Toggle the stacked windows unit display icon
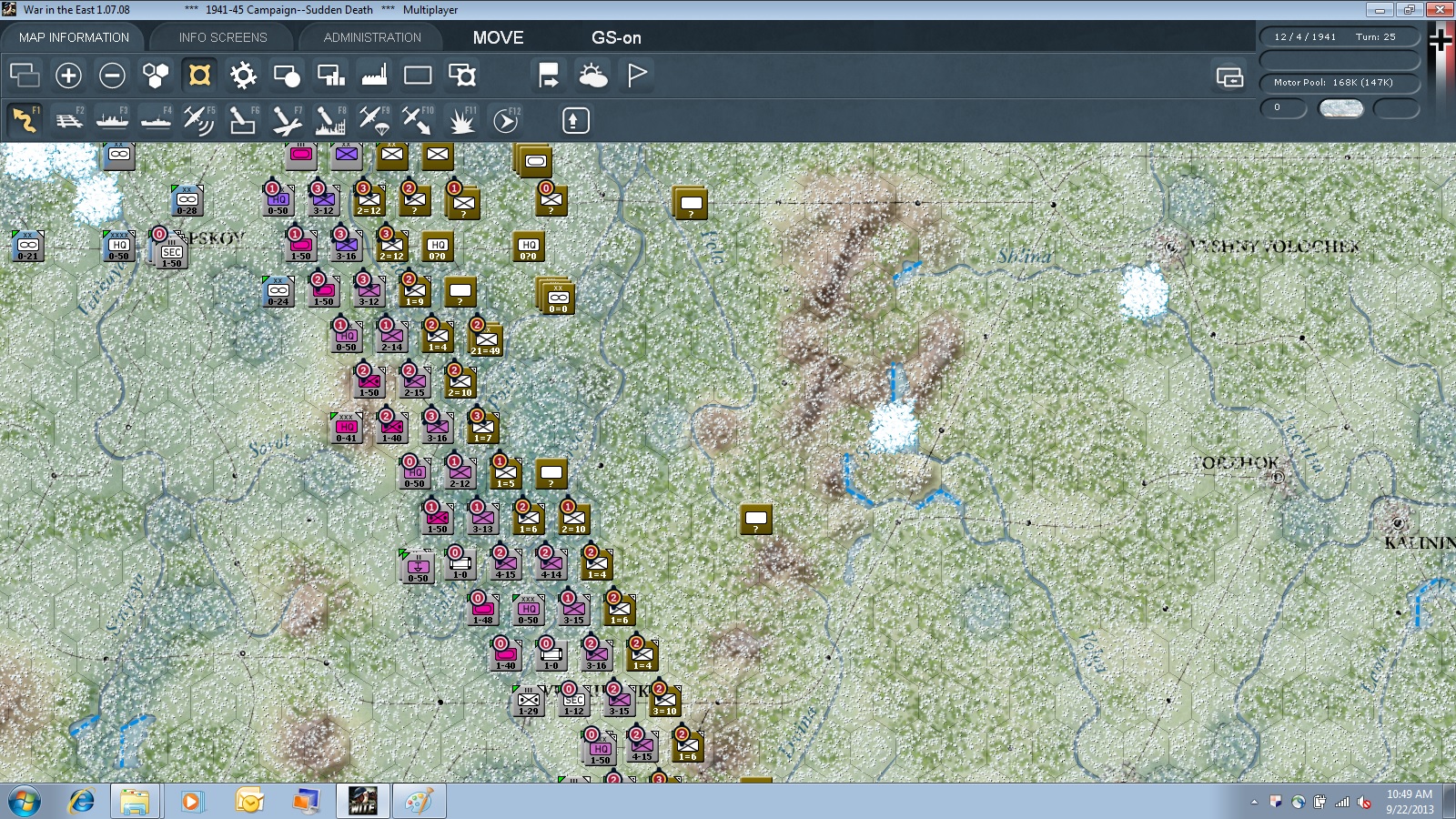The width and height of the screenshot is (1456, 819). (x=25, y=76)
